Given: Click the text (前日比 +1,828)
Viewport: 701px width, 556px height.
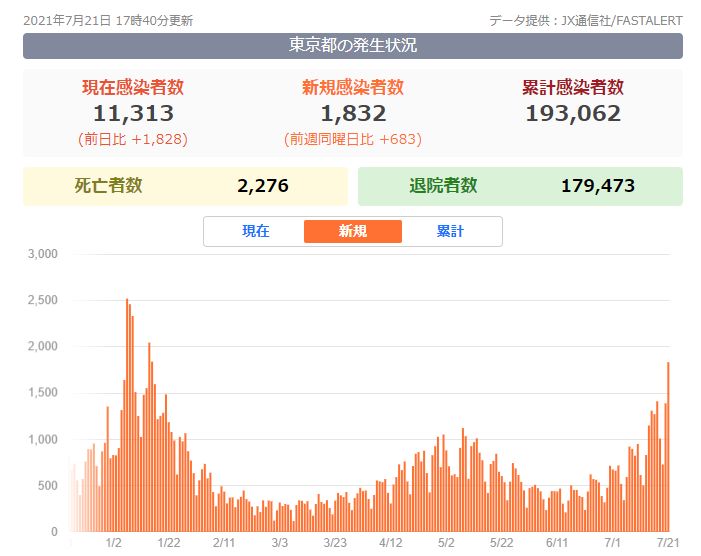Looking at the screenshot, I should click(x=133, y=139).
